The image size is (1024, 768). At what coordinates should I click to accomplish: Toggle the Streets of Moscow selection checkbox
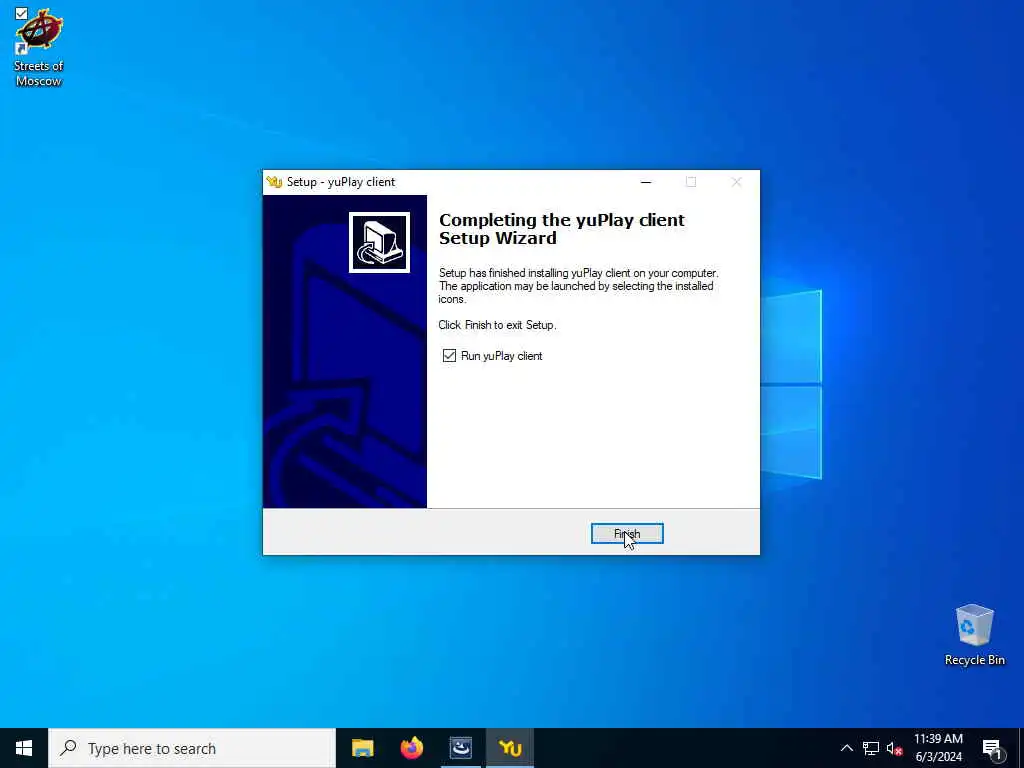point(22,13)
